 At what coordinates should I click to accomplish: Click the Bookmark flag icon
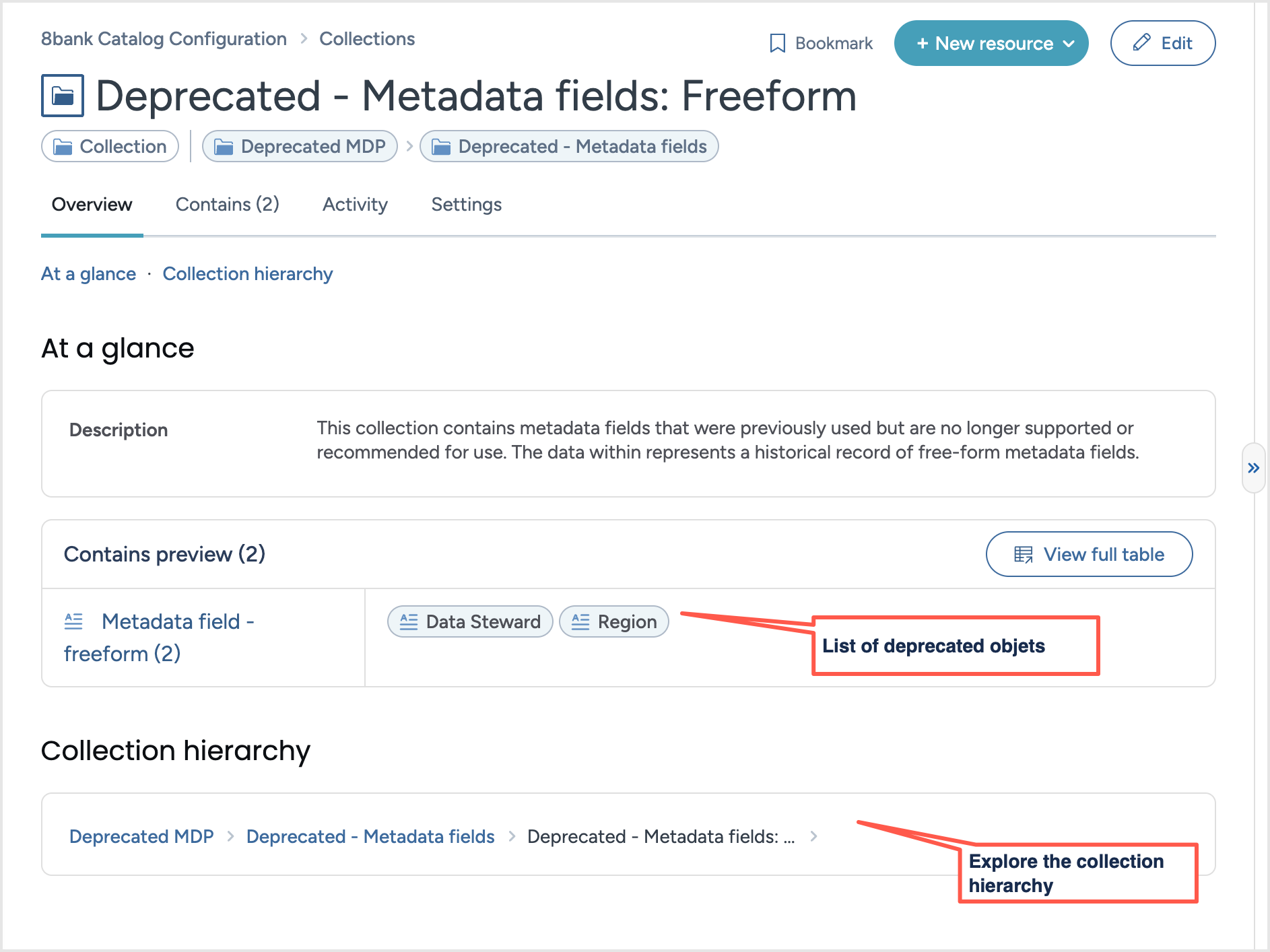tap(778, 43)
